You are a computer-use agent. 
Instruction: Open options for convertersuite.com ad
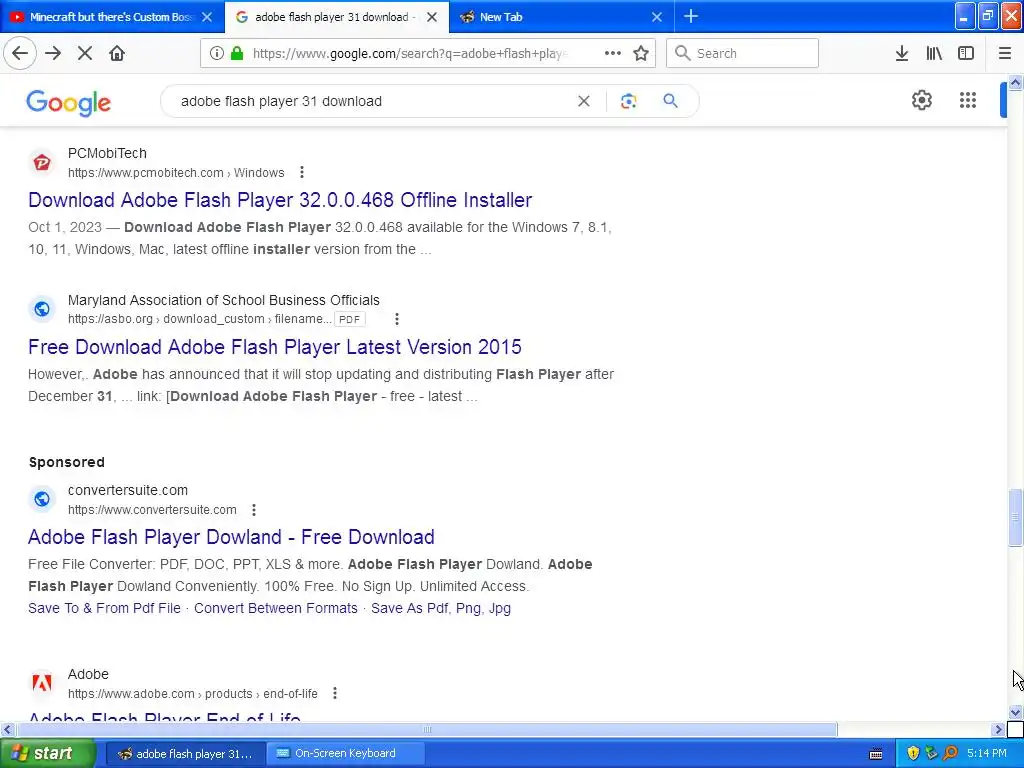click(254, 509)
